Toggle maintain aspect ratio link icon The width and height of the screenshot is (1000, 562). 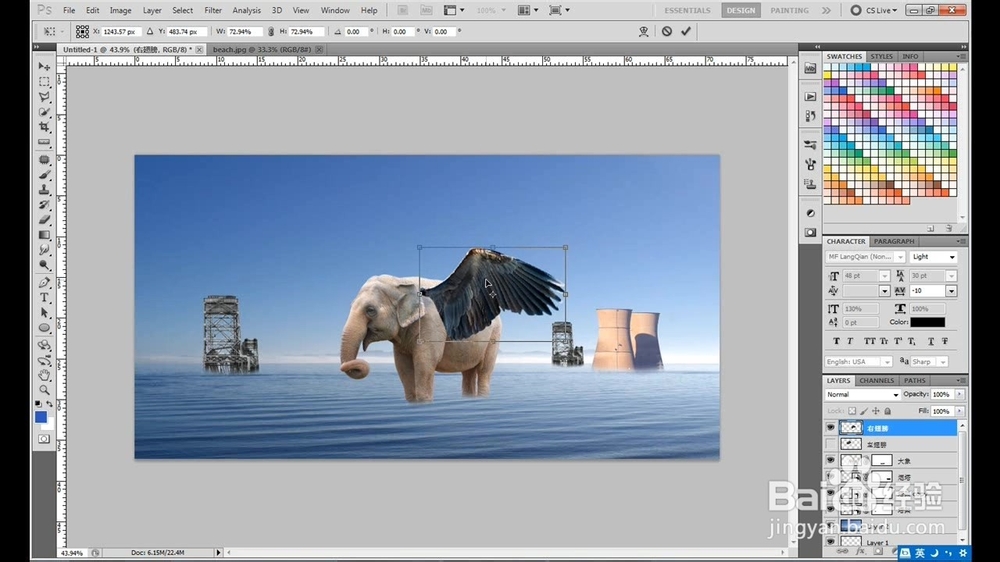click(x=271, y=31)
